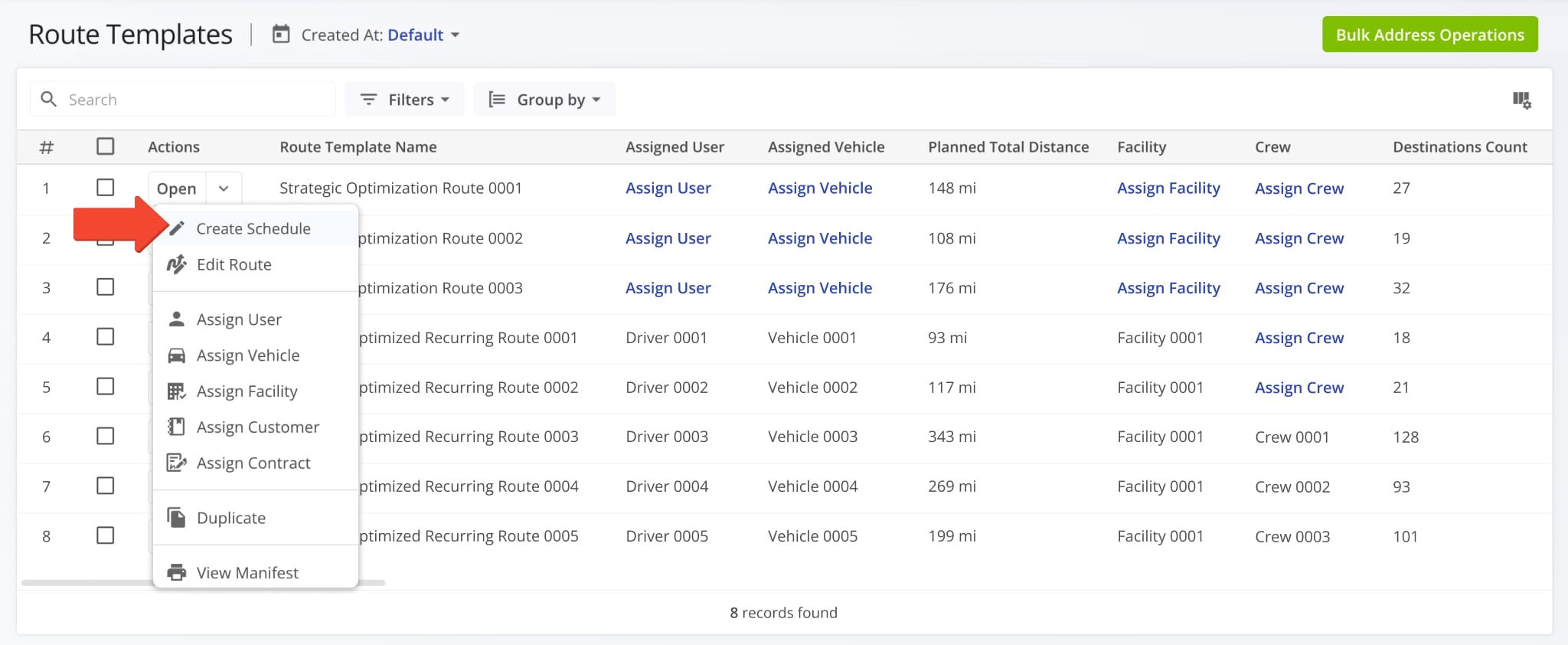Select View Manifest menu item
1568x645 pixels.
(x=256, y=572)
